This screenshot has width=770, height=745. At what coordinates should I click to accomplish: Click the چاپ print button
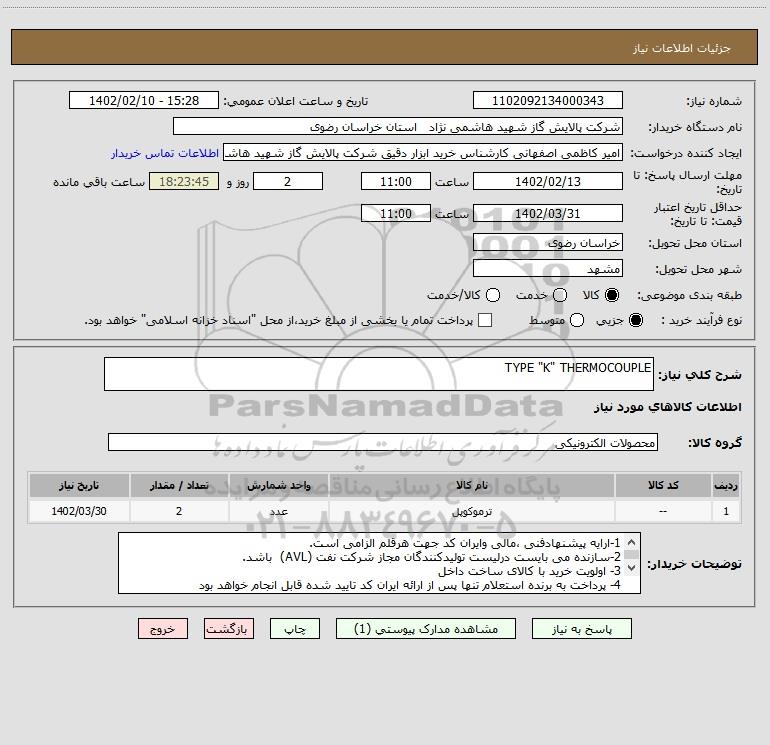(x=295, y=629)
